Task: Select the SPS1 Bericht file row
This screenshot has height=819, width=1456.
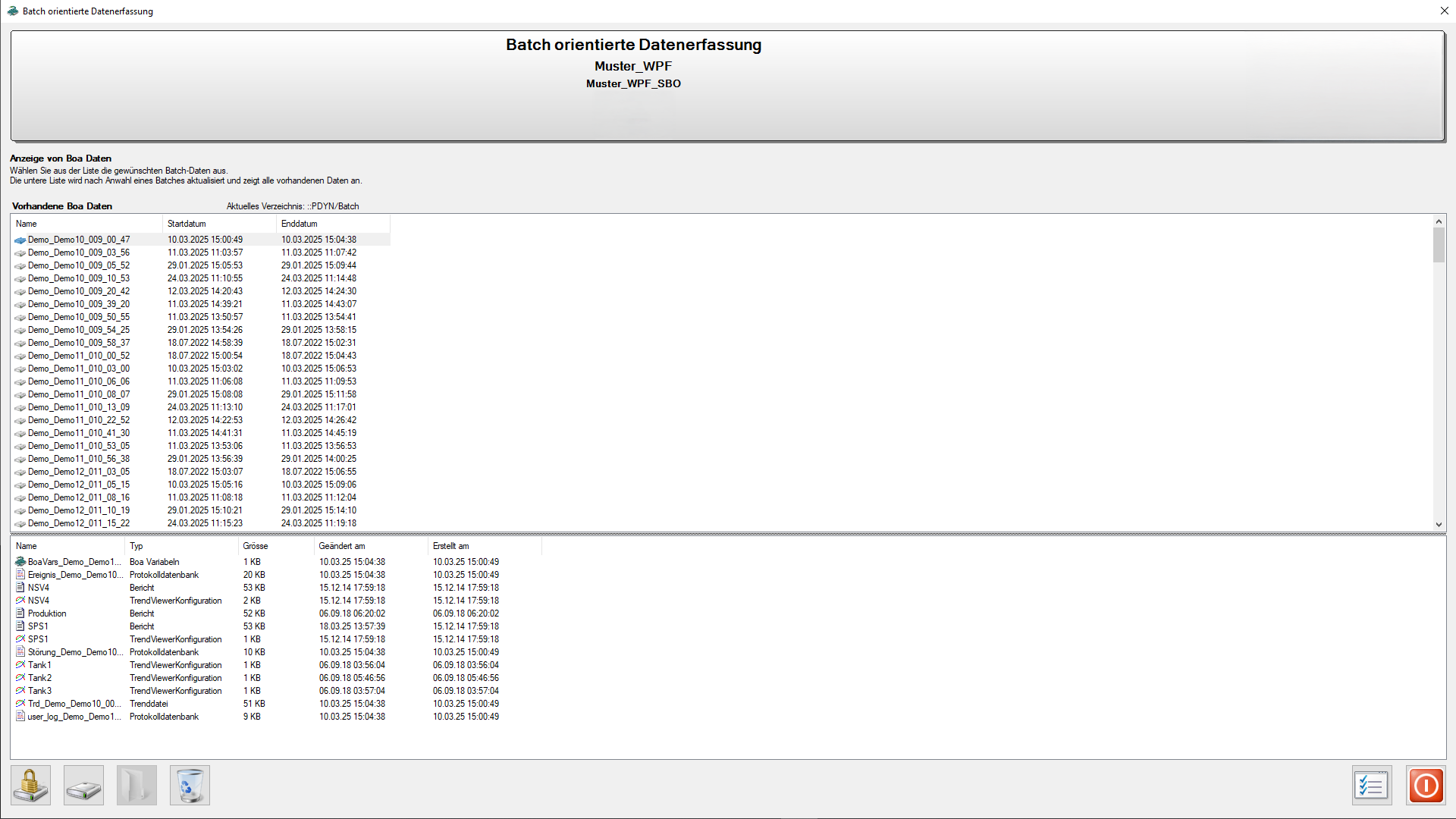Action: pyautogui.click(x=277, y=626)
